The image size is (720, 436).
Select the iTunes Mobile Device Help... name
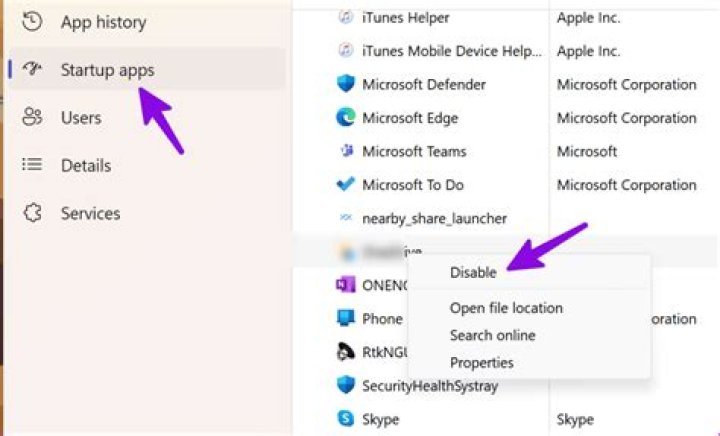pyautogui.click(x=452, y=51)
